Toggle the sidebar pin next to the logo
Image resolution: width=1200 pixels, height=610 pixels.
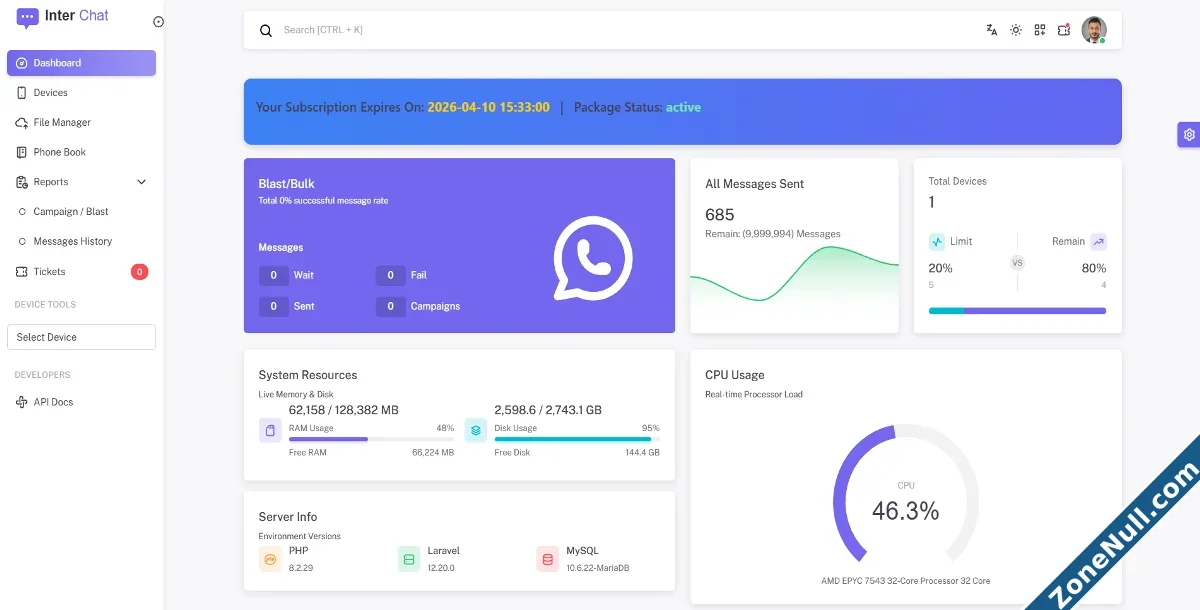[158, 22]
